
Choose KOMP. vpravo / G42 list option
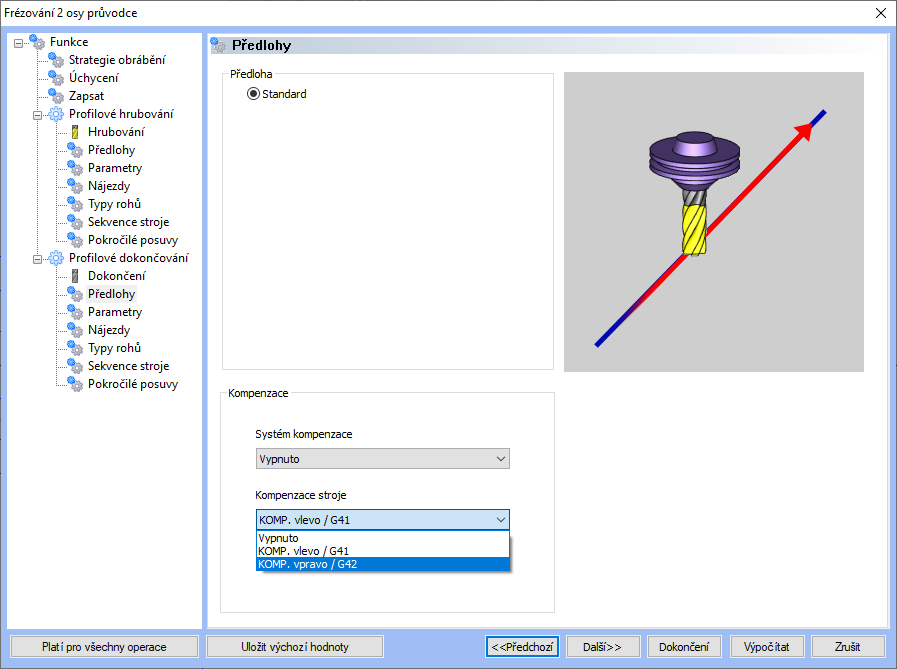[383, 564]
